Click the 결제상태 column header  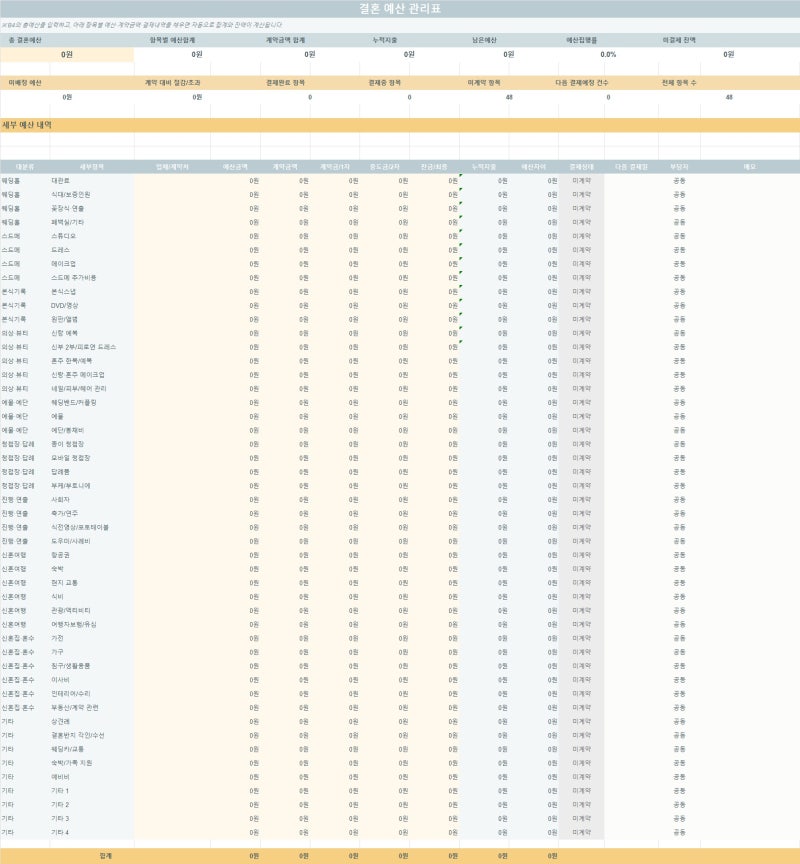[x=581, y=166]
